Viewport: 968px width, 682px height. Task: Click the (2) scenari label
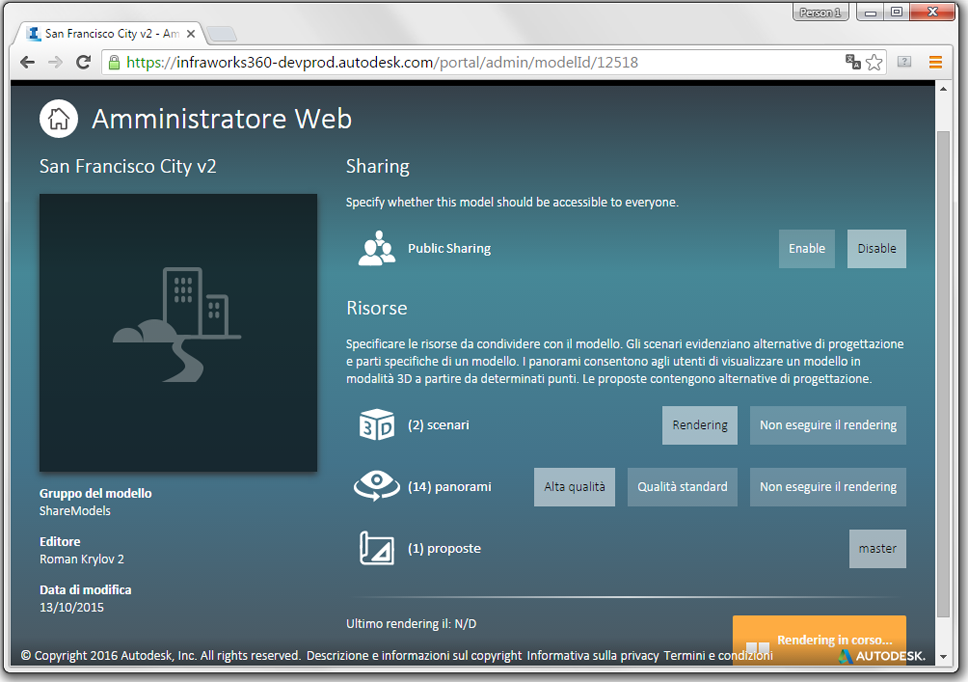438,425
